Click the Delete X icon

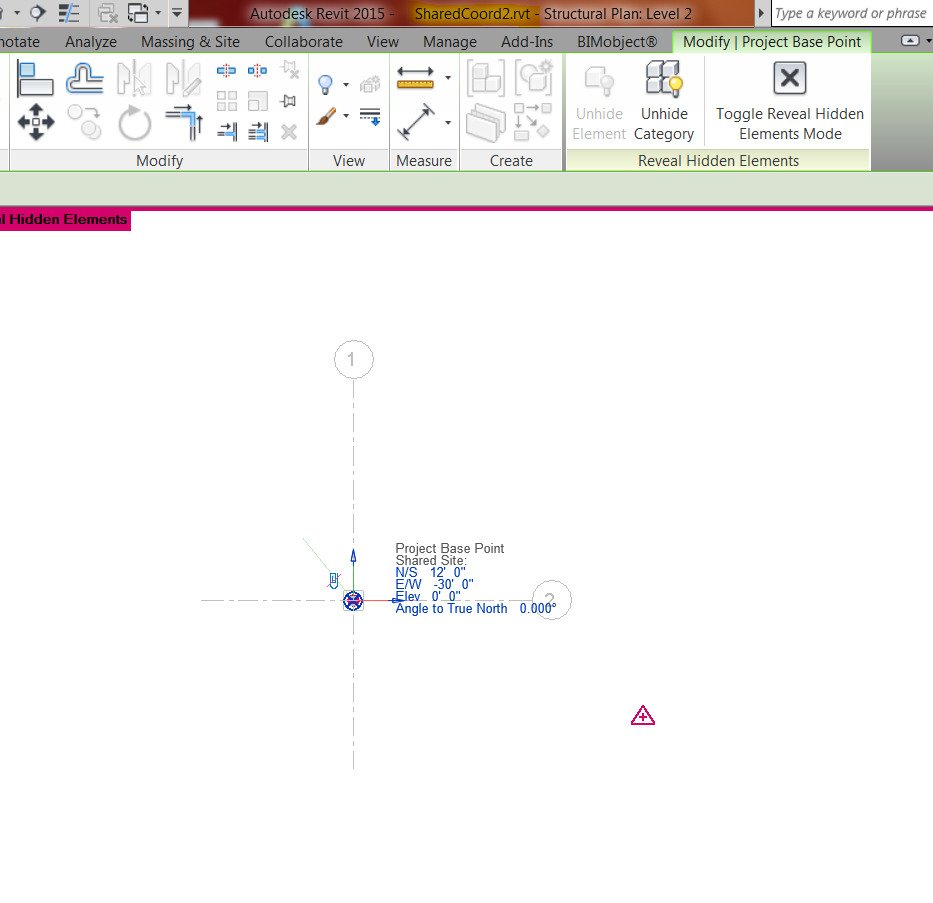289,131
